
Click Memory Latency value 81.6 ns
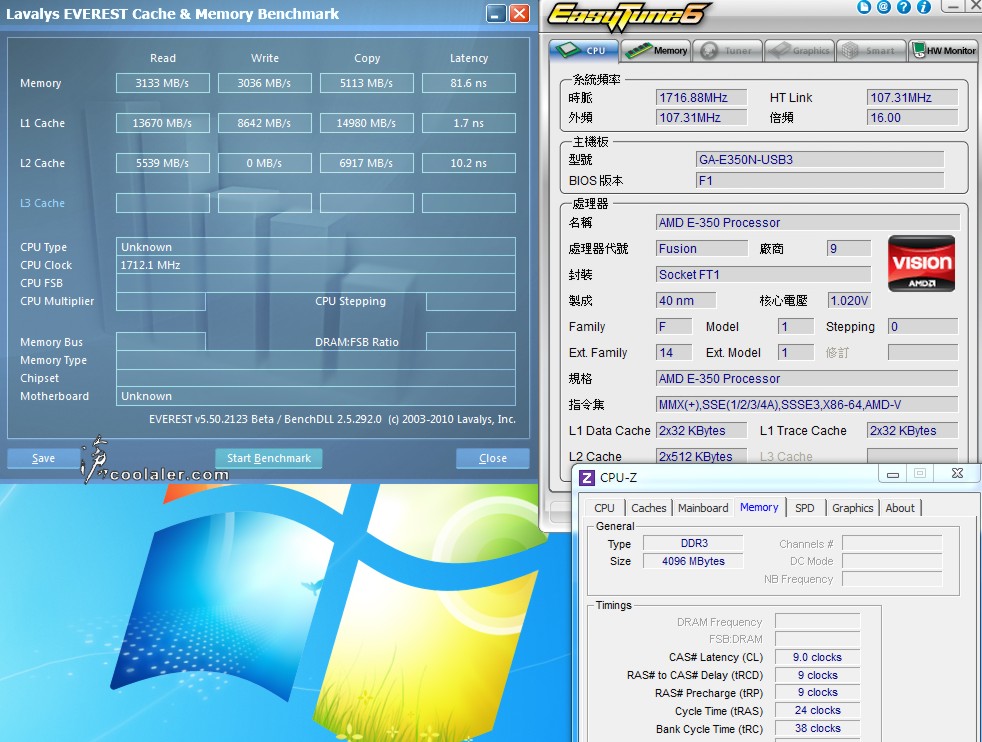pyautogui.click(x=469, y=83)
